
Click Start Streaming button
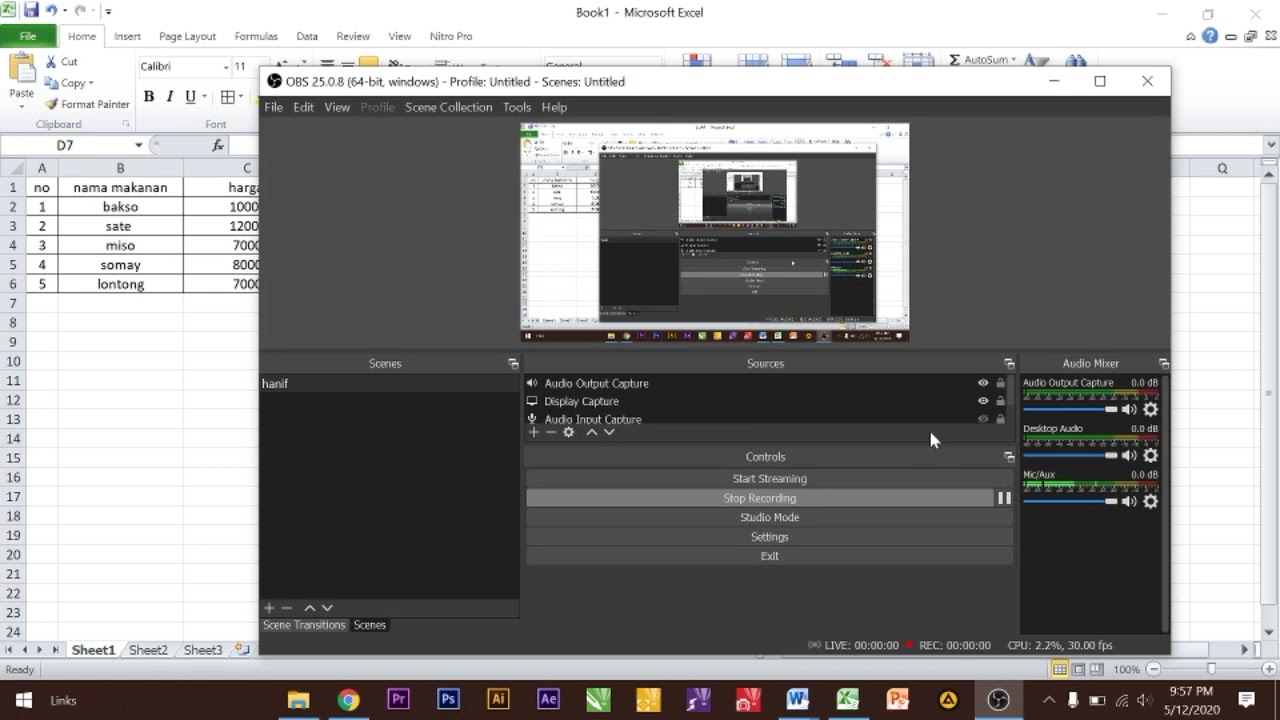(769, 479)
